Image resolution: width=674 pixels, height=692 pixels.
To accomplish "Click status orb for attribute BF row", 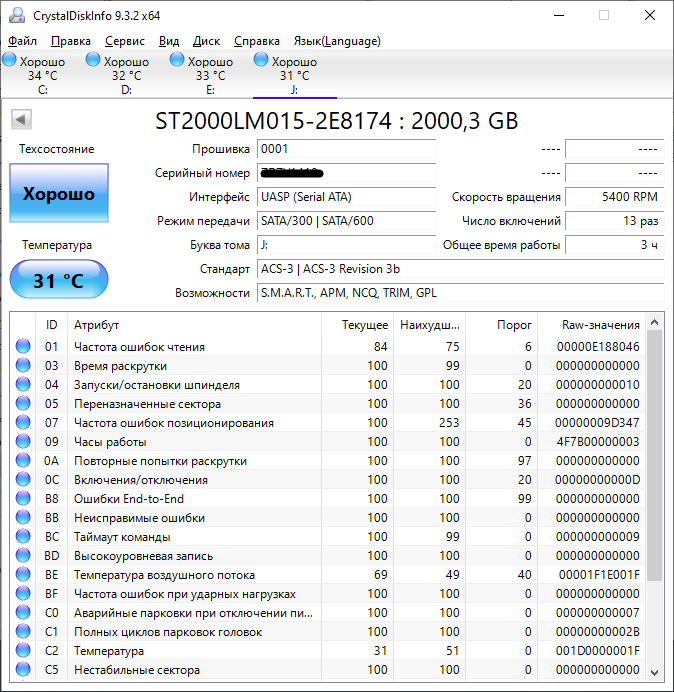I will (x=23, y=593).
